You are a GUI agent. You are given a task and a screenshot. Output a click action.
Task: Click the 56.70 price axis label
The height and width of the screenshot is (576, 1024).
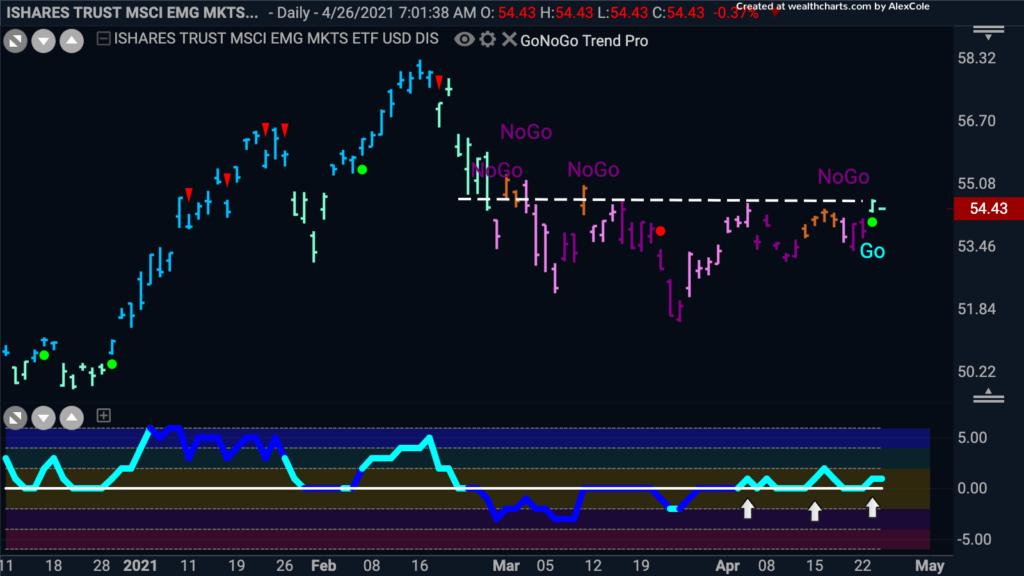click(976, 121)
